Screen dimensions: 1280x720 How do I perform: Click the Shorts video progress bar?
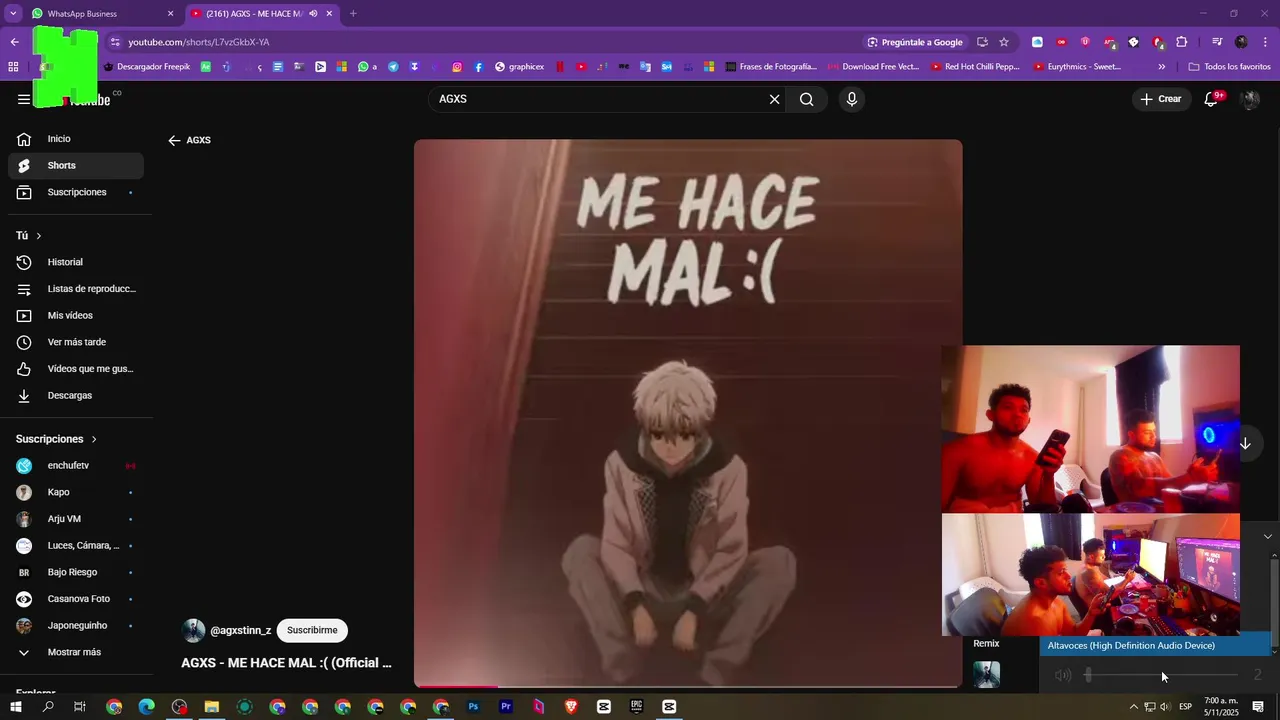(x=688, y=686)
